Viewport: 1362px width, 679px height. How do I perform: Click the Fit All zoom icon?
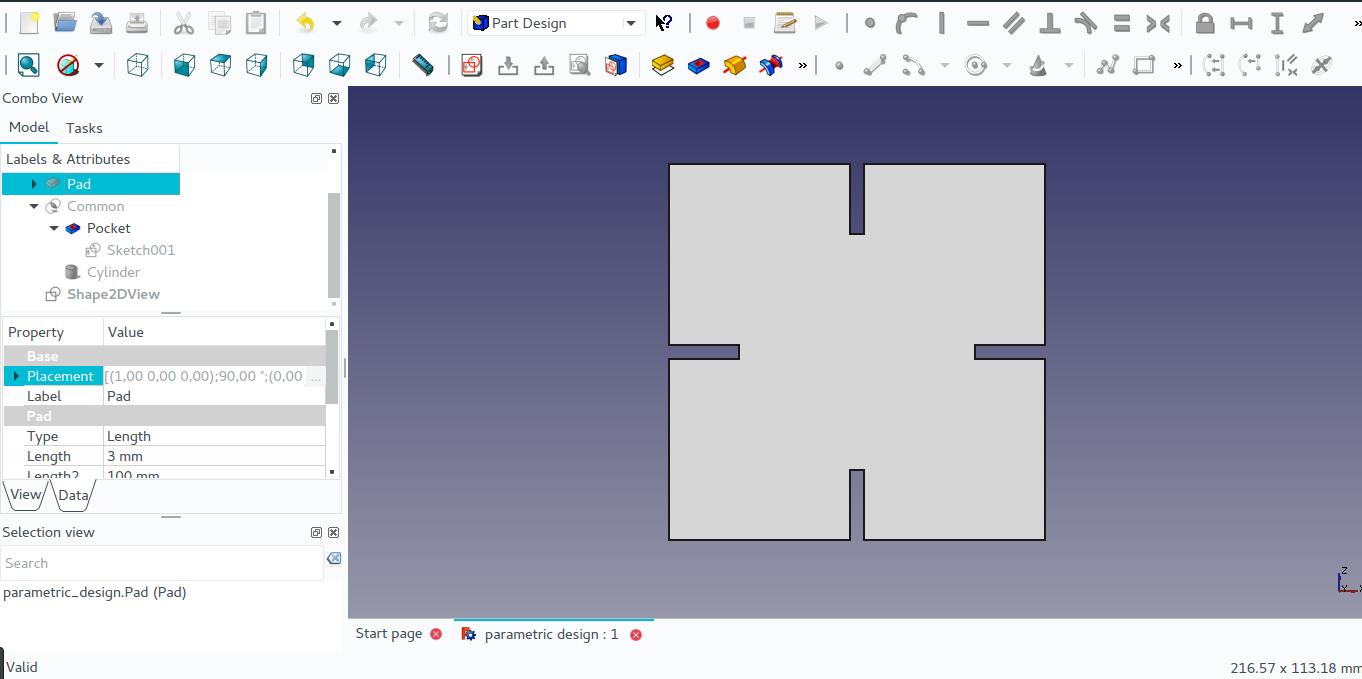(x=28, y=64)
